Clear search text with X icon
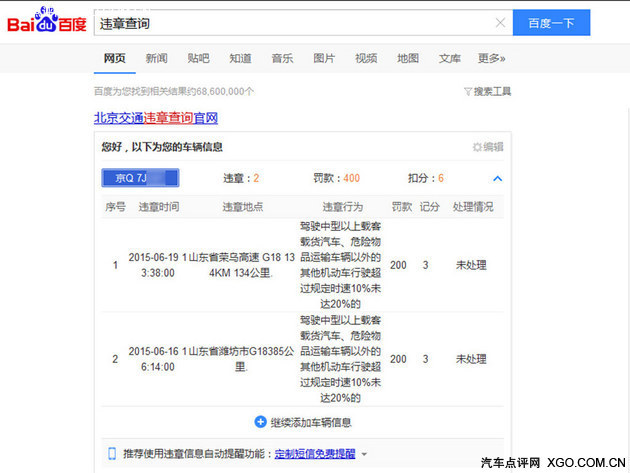The width and height of the screenshot is (630, 473). pos(500,23)
